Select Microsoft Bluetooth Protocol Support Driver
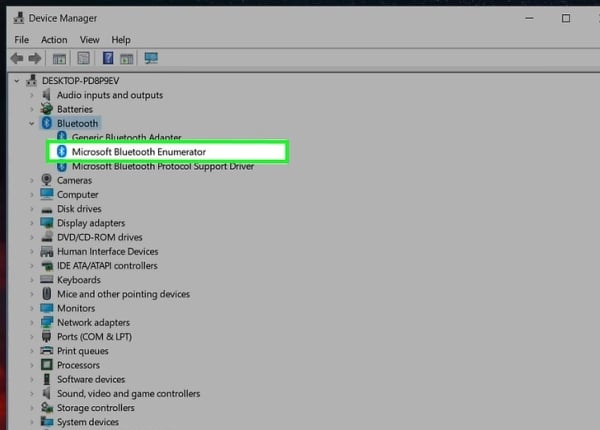The image size is (600, 430). (163, 166)
